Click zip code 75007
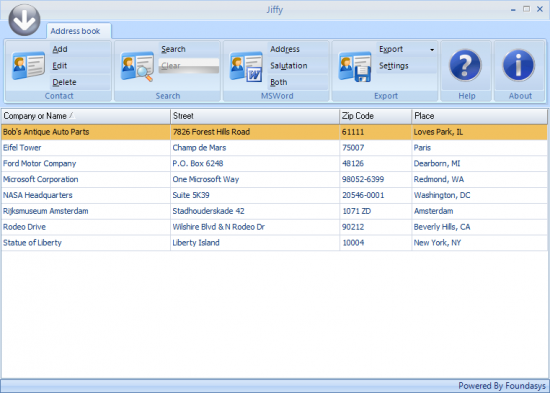The height and width of the screenshot is (393, 550). click(376, 148)
